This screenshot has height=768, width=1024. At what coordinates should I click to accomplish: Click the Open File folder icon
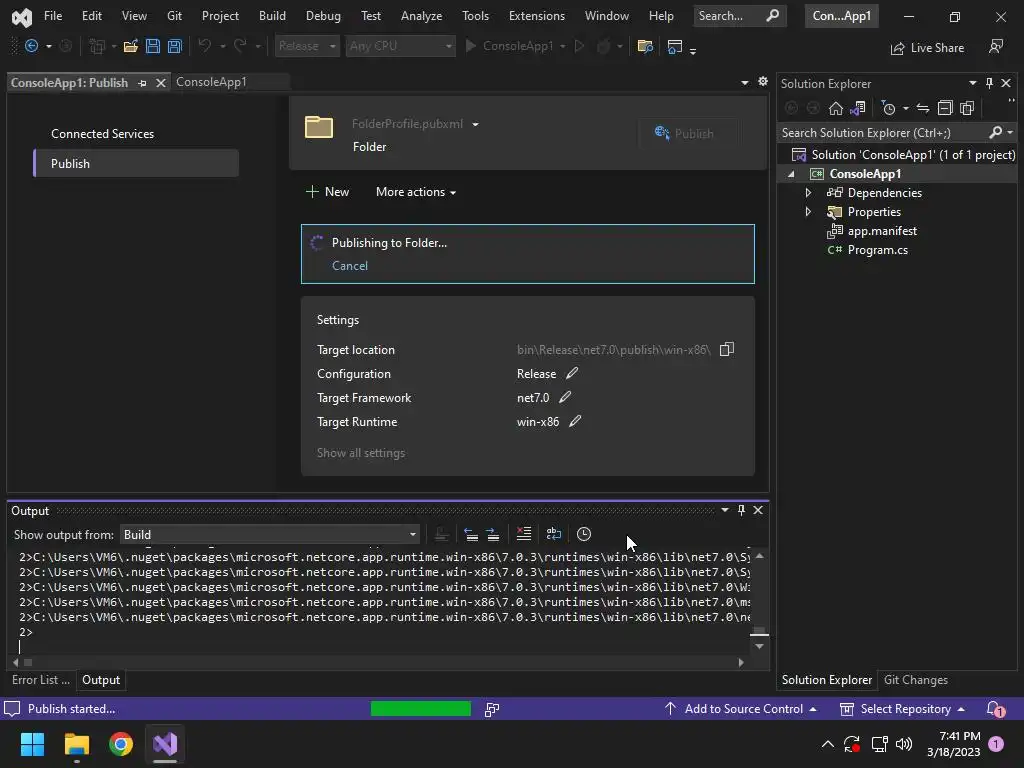[131, 46]
